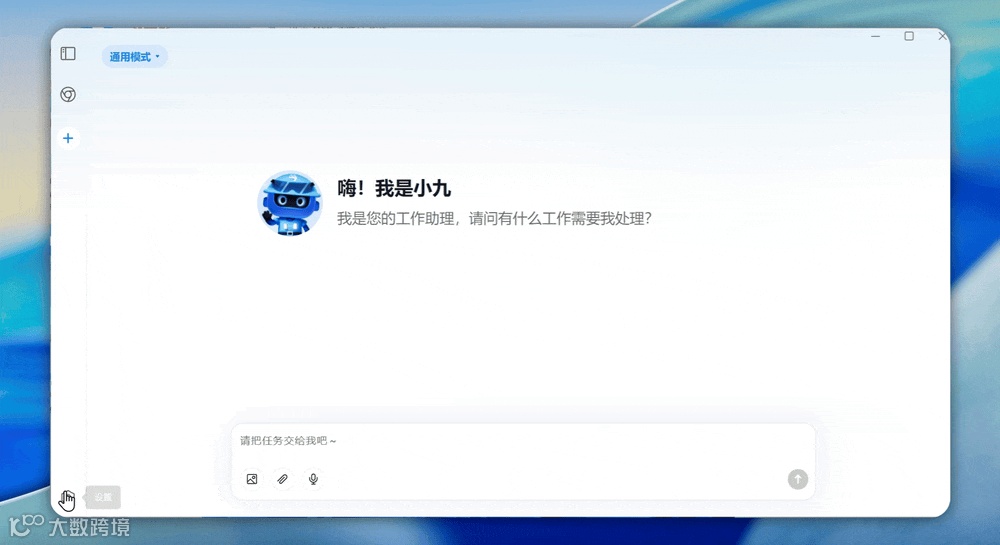Viewport: 1000px width, 545px height.
Task: Minimize the assistant window
Action: (876, 36)
